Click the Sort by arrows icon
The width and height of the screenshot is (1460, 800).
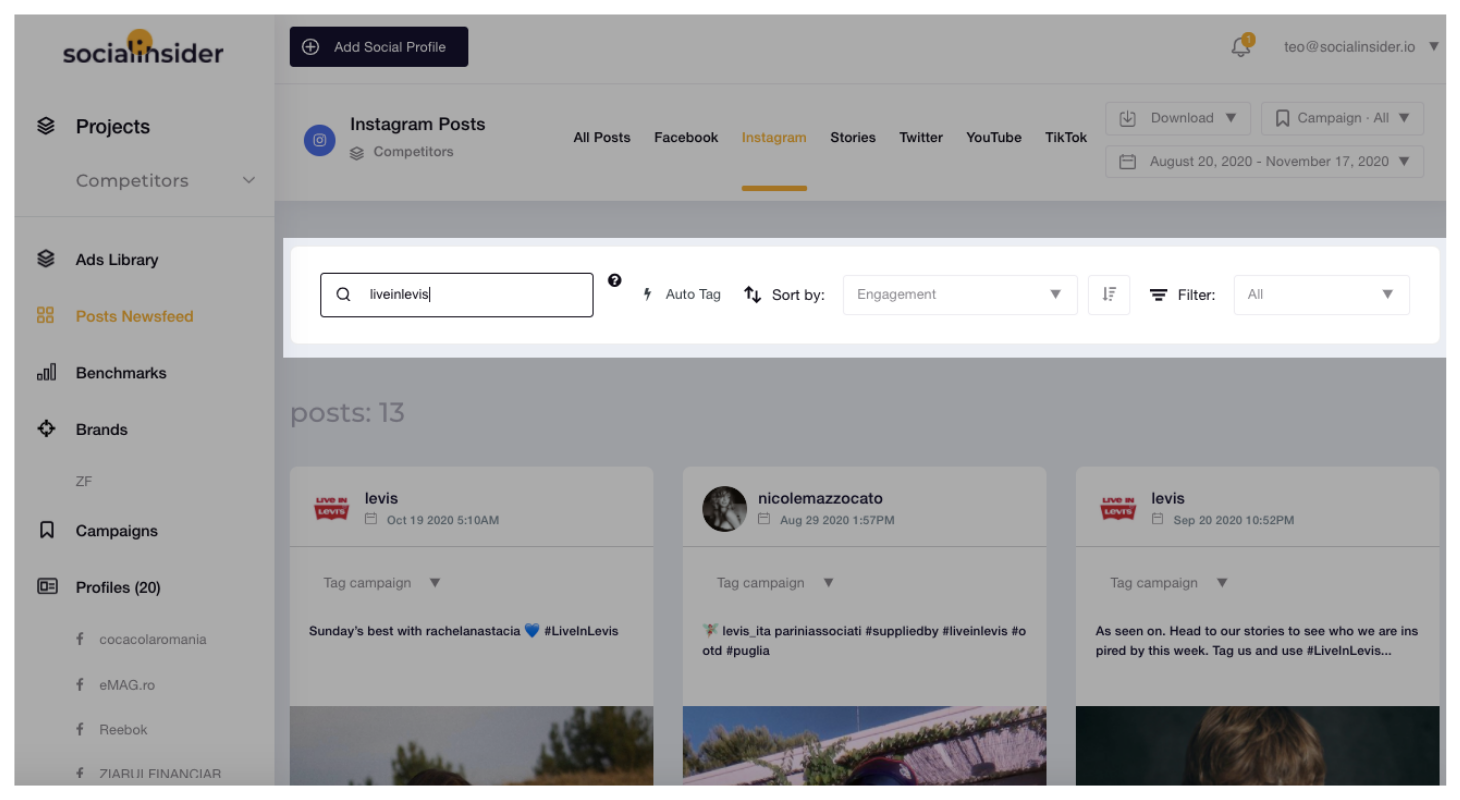753,295
